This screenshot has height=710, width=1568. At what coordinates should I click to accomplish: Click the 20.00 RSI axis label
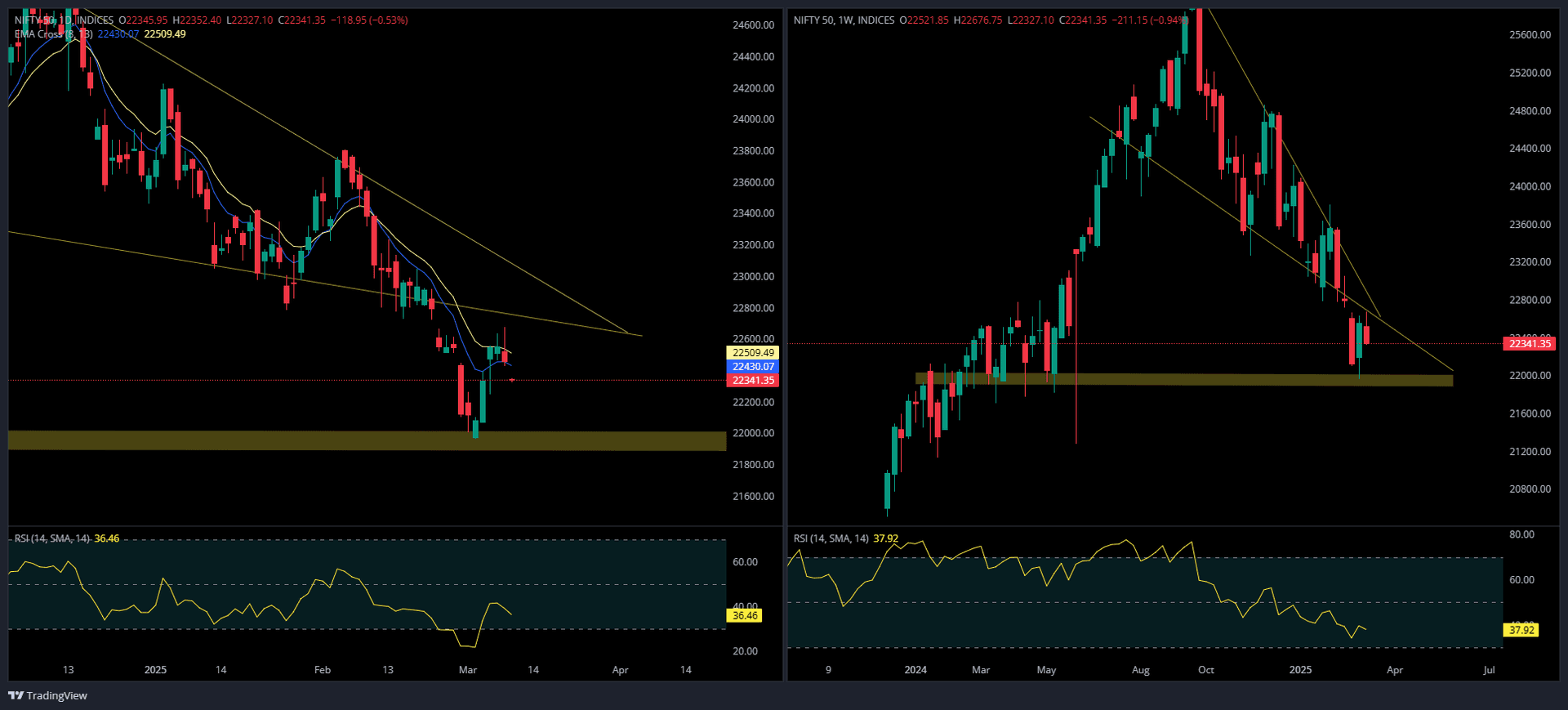[x=745, y=651]
